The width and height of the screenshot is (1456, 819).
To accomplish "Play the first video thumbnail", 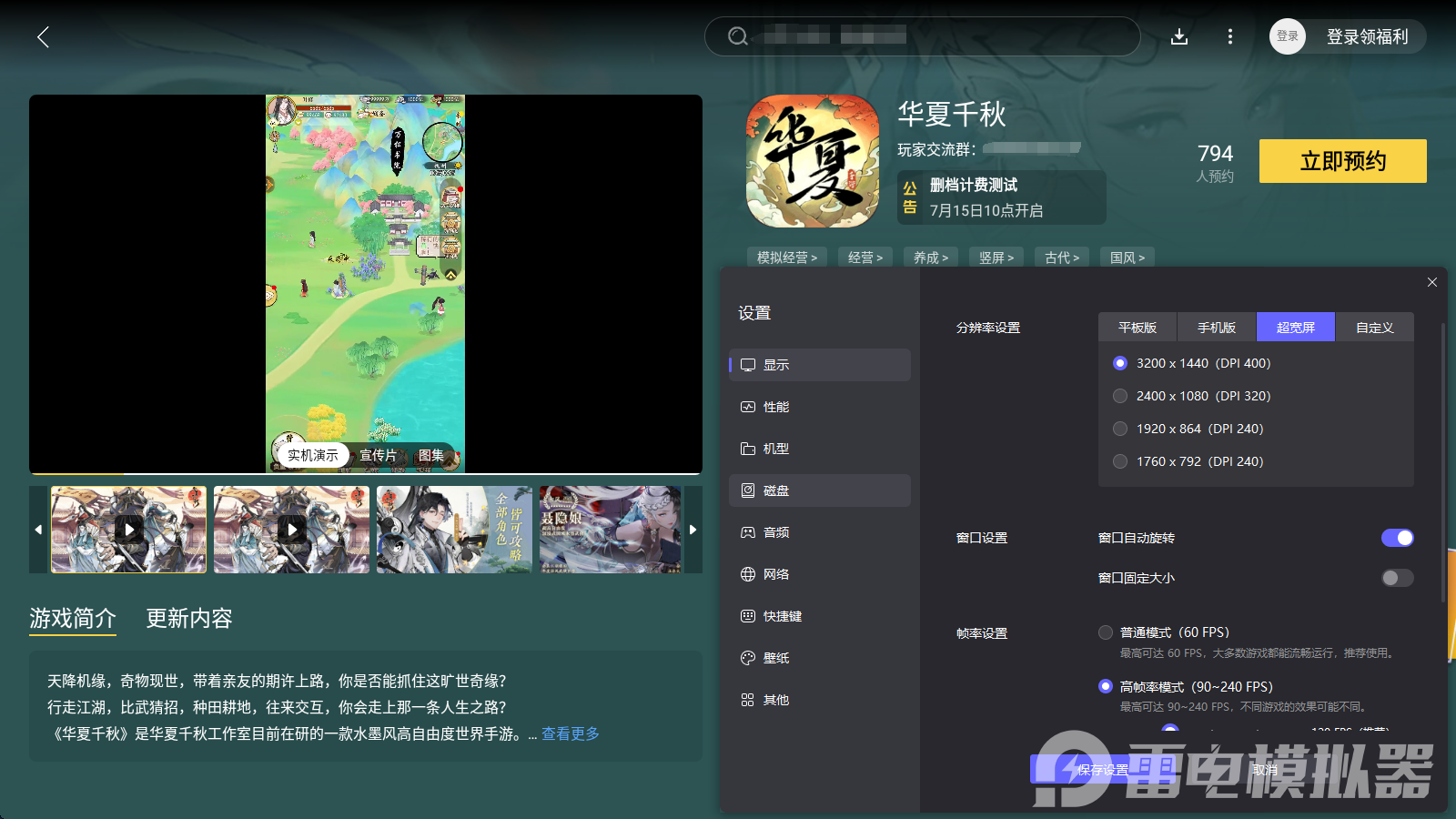I will point(129,530).
